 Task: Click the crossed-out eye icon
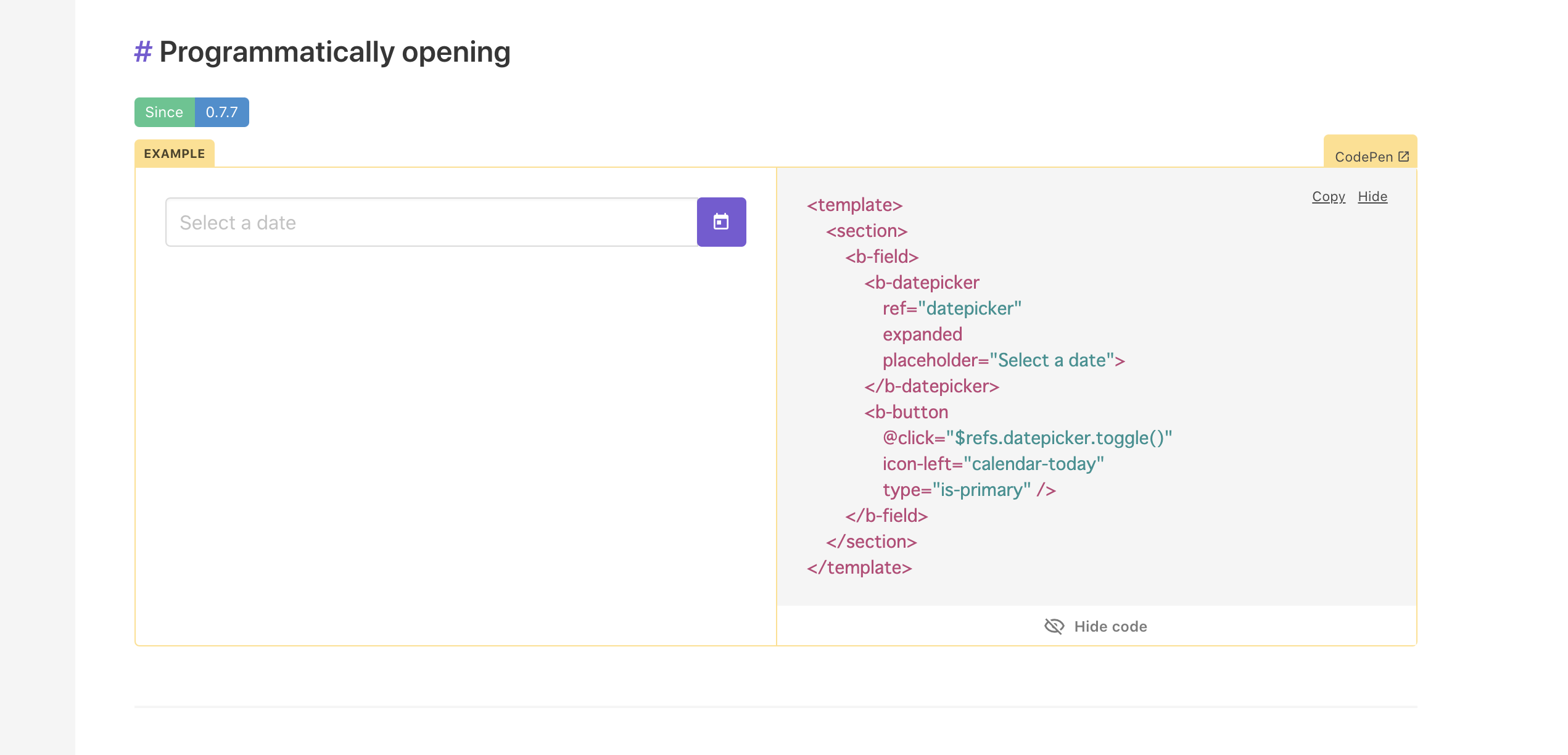1054,626
